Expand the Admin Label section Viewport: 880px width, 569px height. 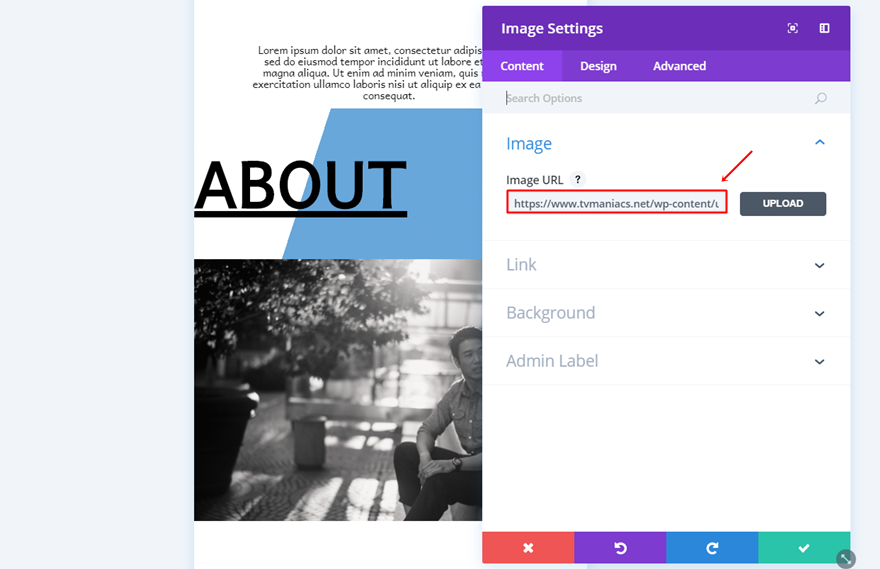666,361
